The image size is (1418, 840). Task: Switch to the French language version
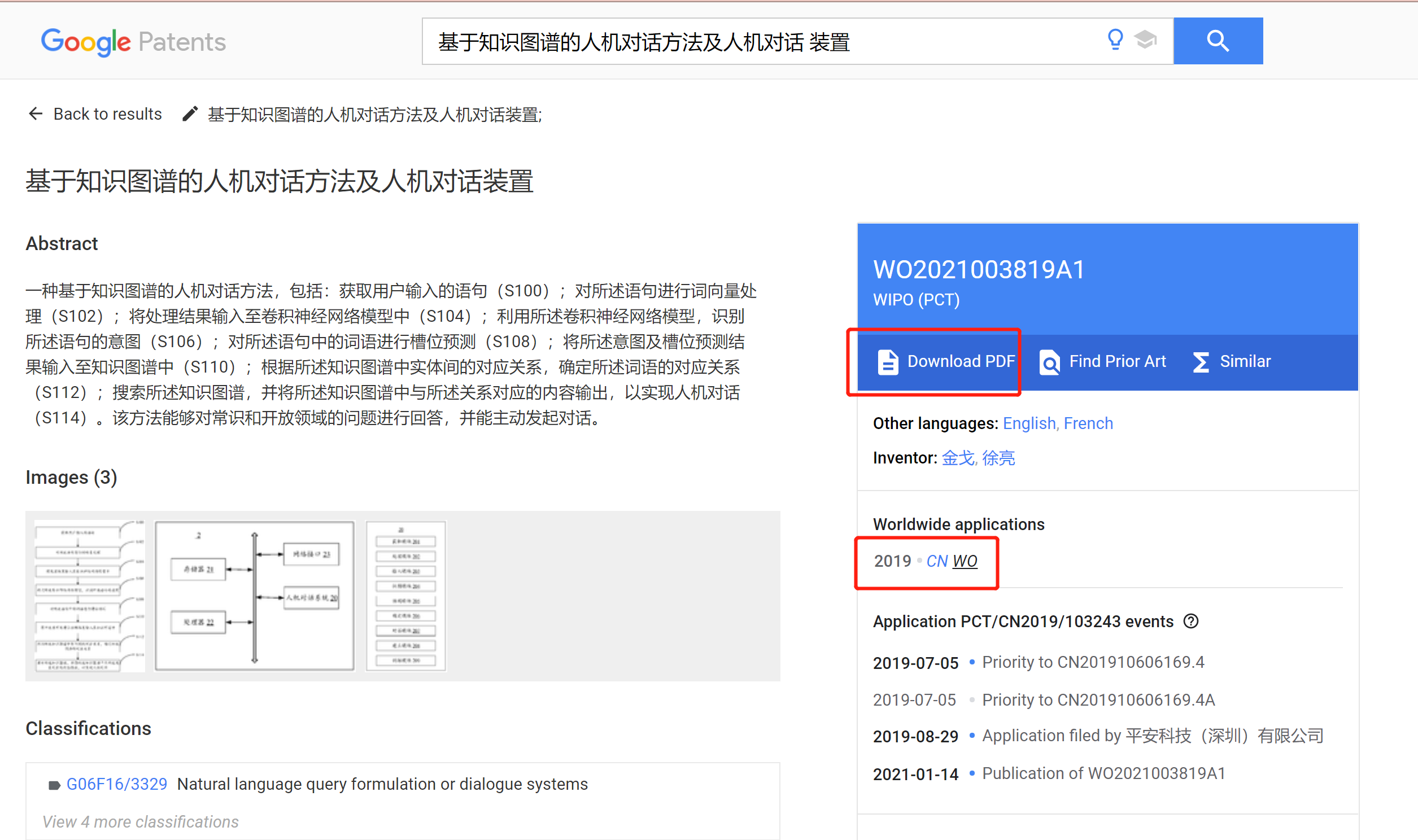pyautogui.click(x=1088, y=423)
